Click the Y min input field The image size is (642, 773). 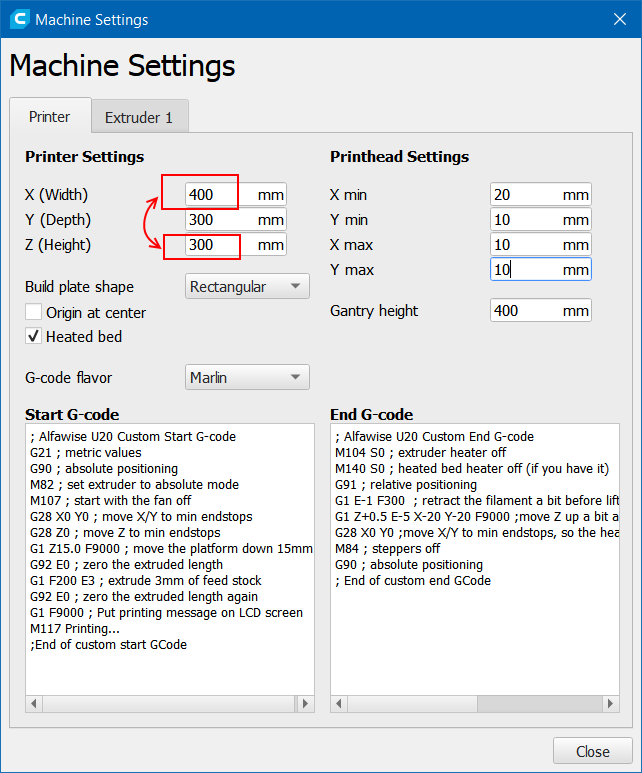[541, 220]
